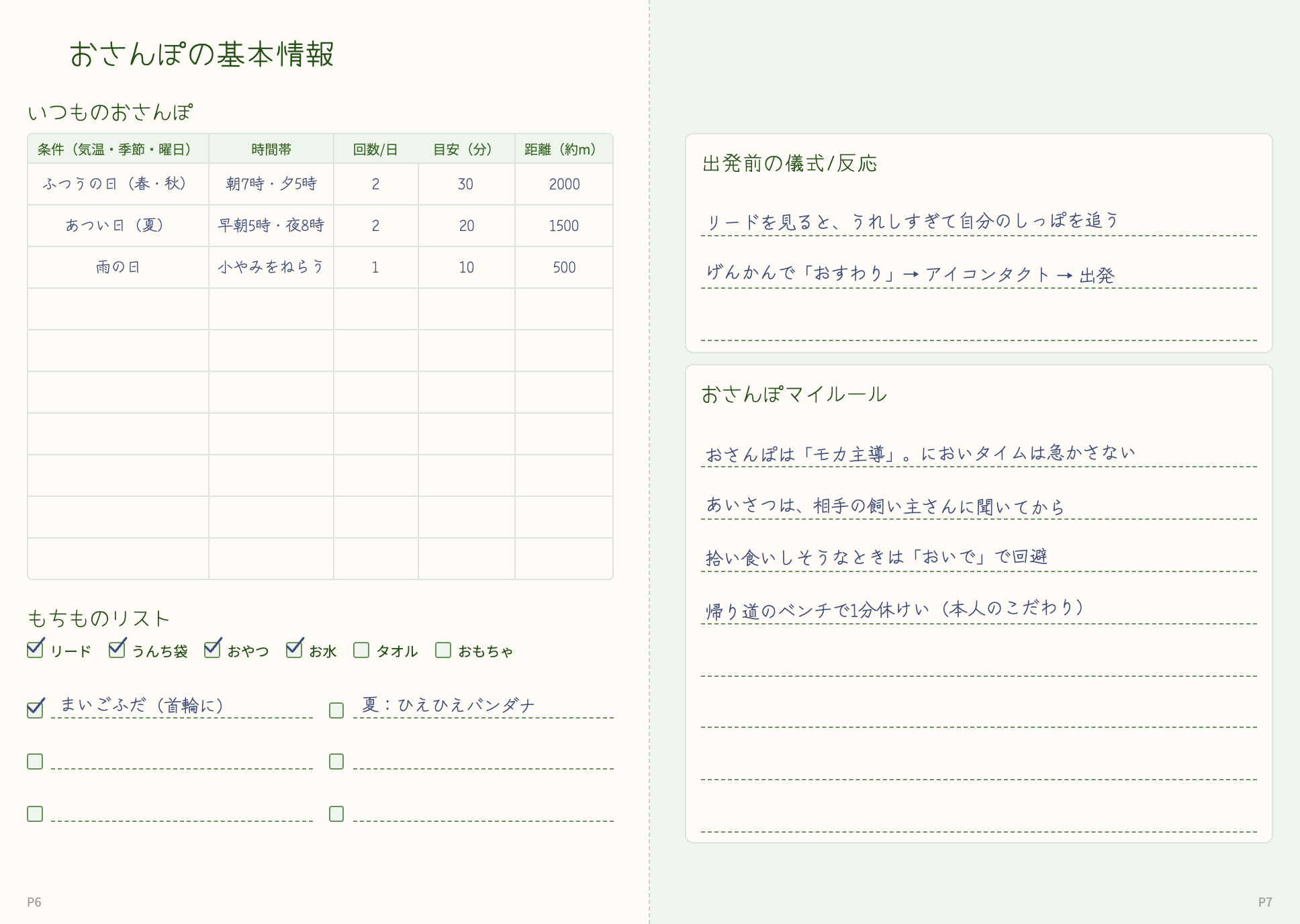The image size is (1300, 924).
Task: Toggle the うんち袋 checkbox
Action: (x=117, y=650)
